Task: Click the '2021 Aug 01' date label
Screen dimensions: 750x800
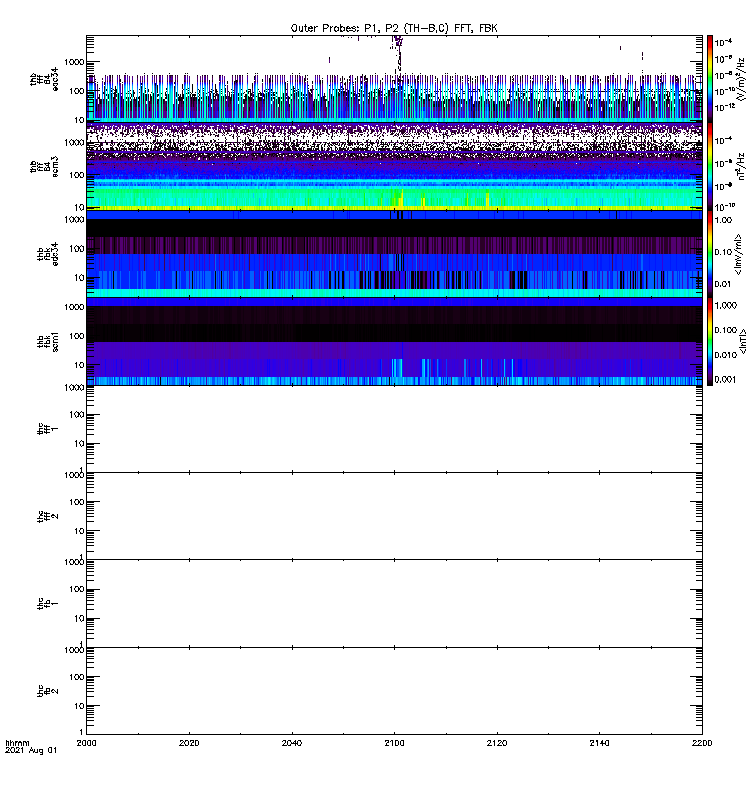Action: coord(31,751)
